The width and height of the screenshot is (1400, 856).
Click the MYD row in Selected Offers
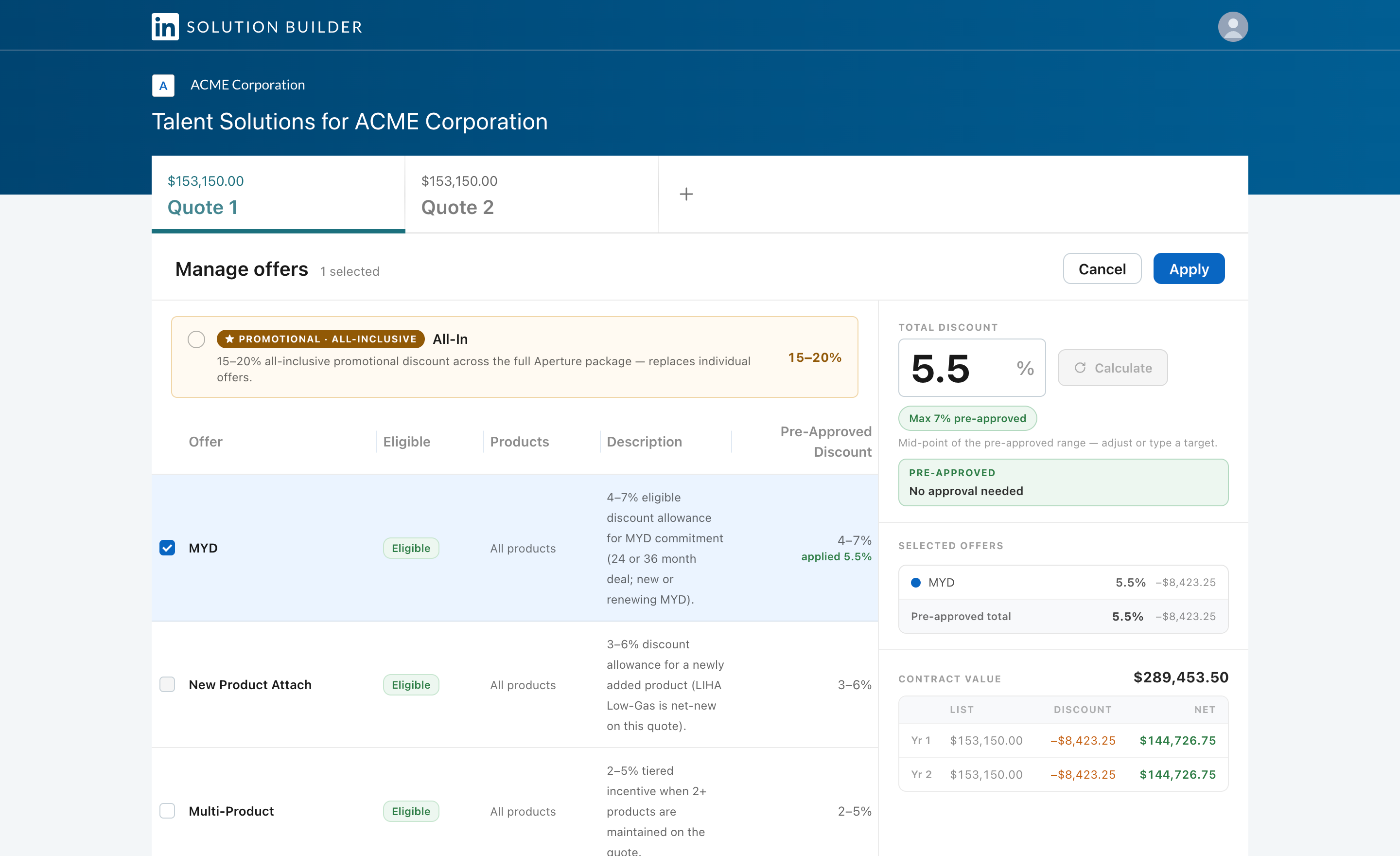1063,582
